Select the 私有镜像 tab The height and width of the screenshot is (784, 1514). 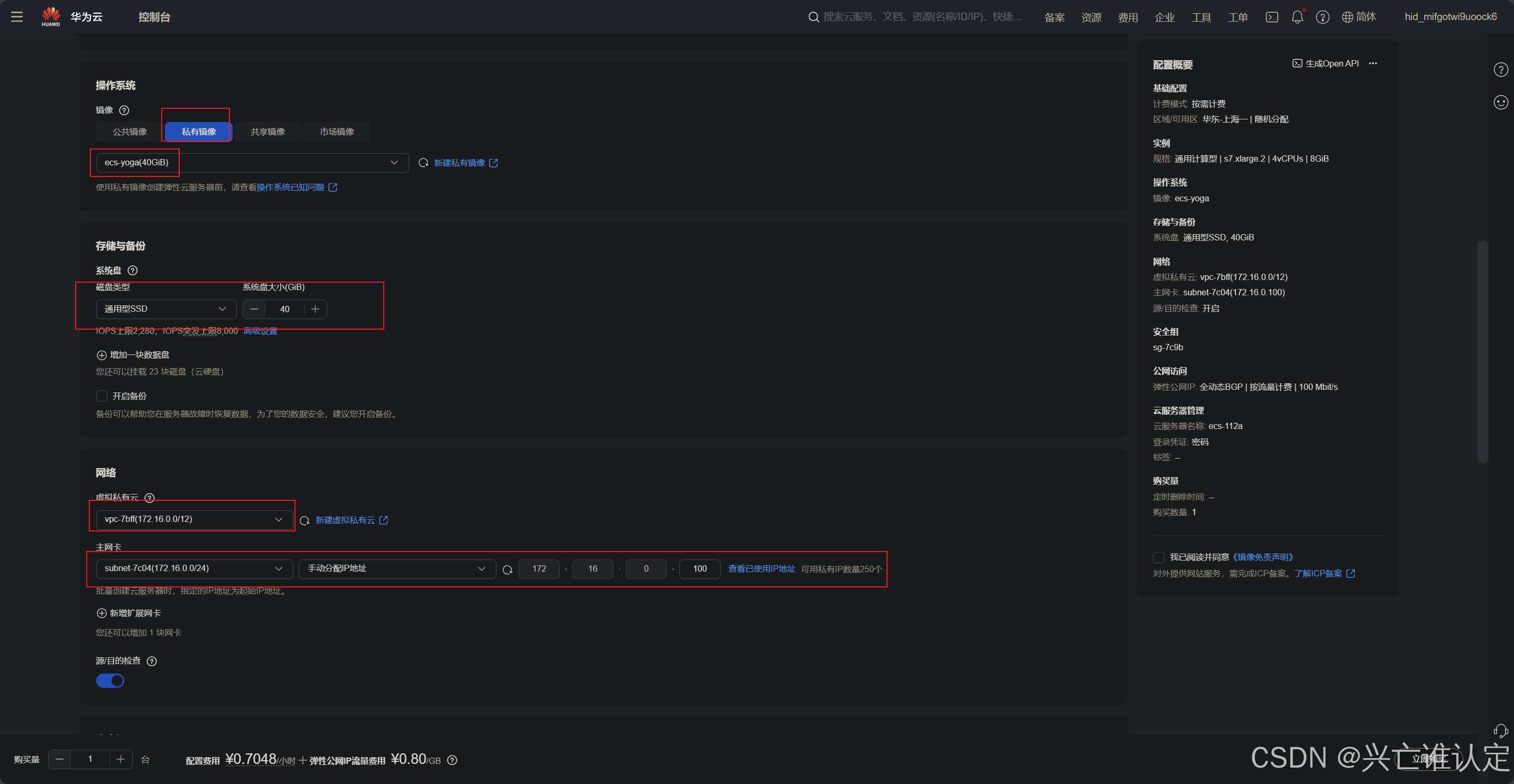tap(199, 132)
